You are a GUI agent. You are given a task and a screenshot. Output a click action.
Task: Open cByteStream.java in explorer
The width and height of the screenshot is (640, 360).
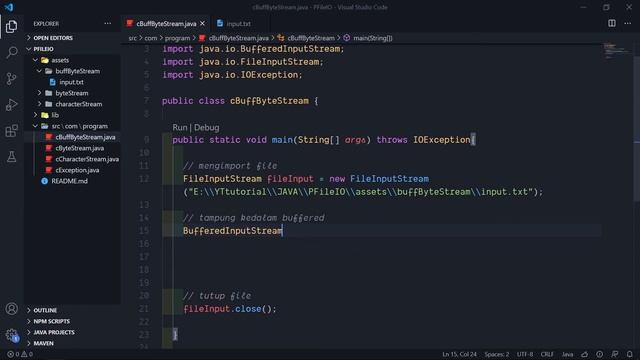[x=80, y=148]
